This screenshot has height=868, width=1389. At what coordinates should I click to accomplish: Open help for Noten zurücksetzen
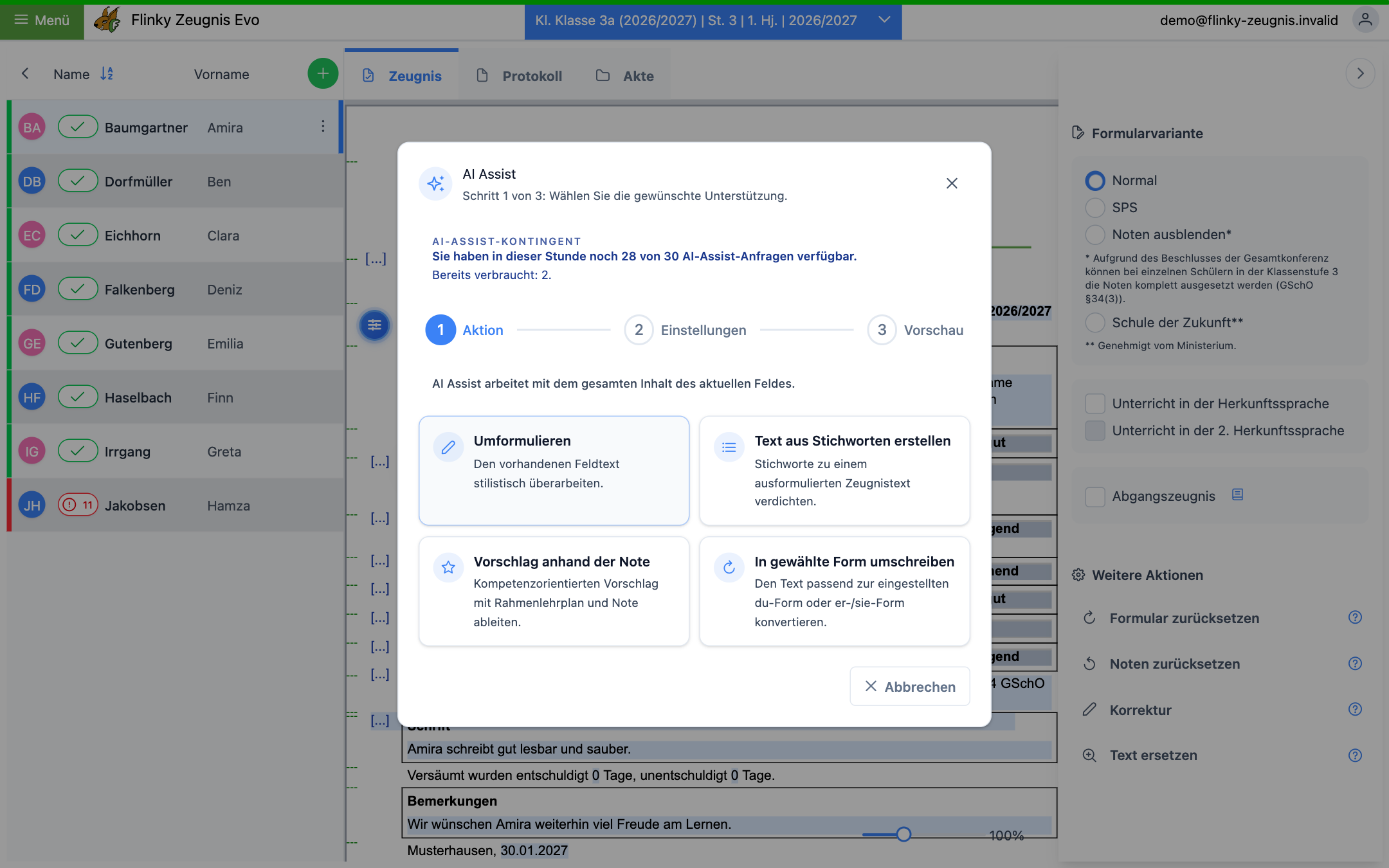point(1355,664)
